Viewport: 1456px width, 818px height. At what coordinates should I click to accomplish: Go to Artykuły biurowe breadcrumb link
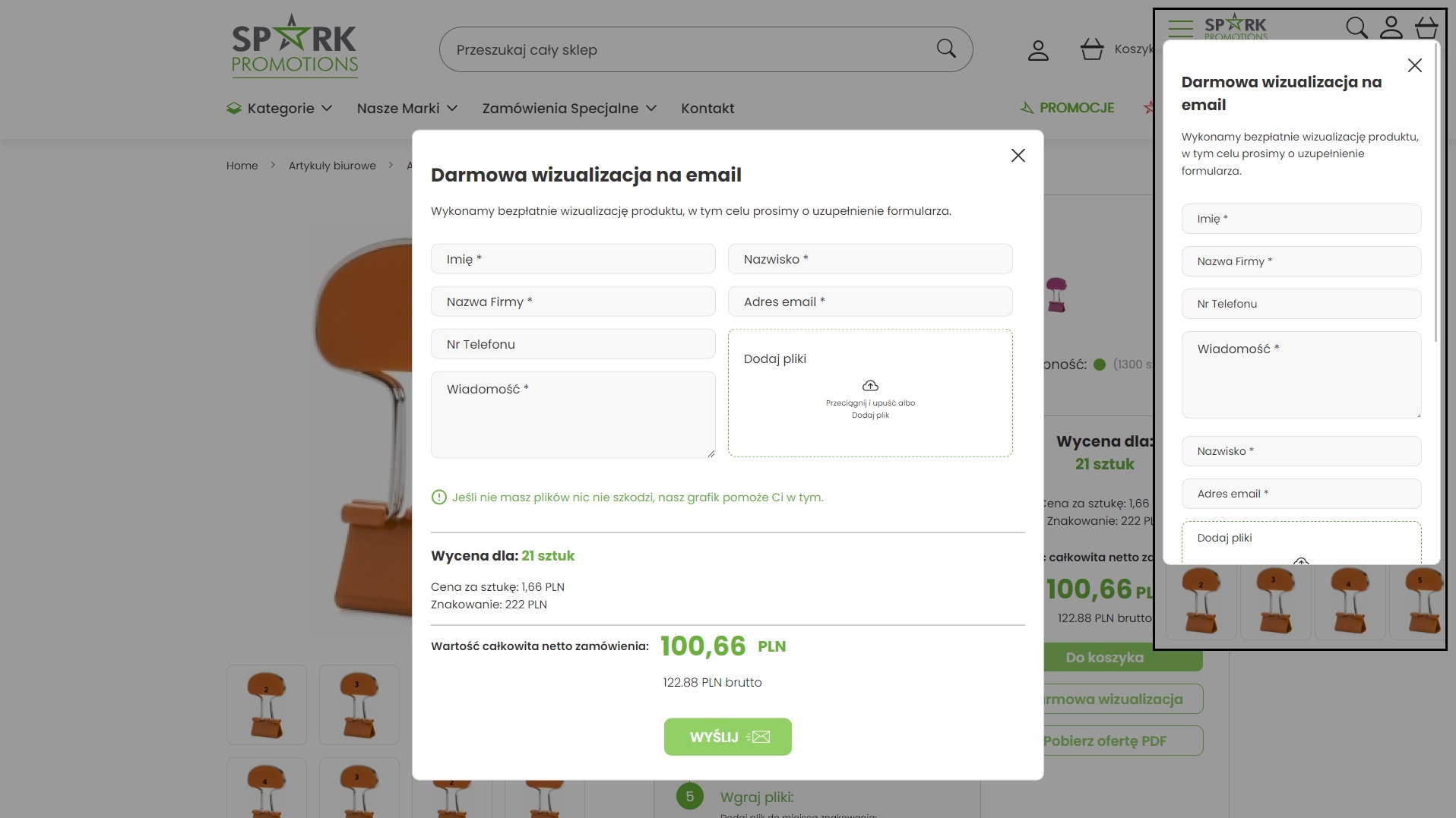click(x=332, y=166)
